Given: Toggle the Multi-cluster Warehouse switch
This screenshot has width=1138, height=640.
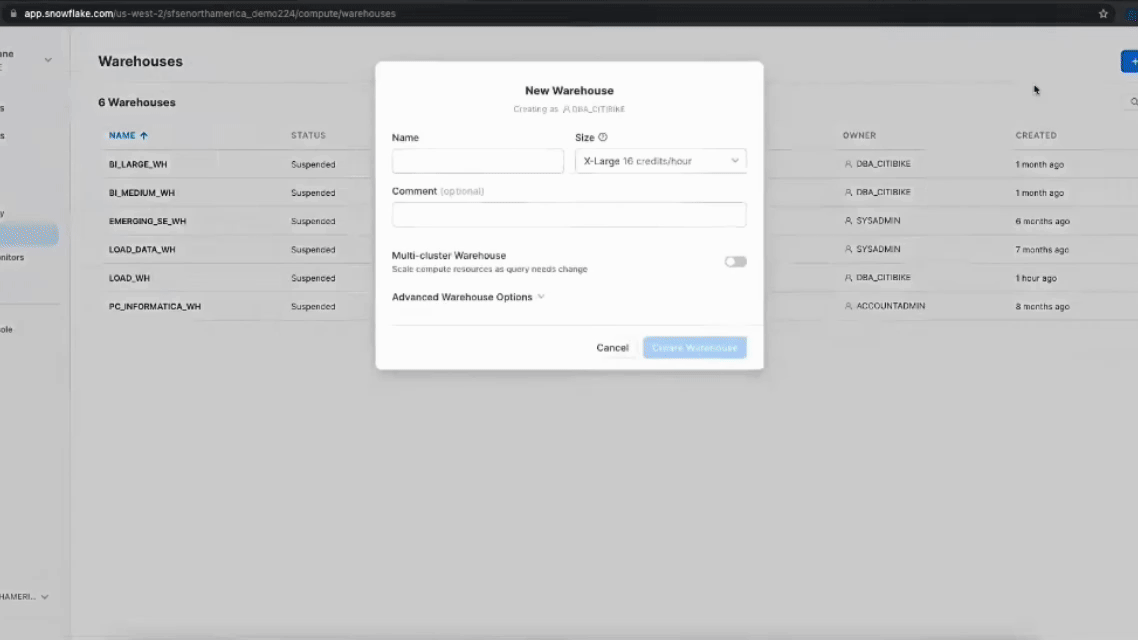Looking at the screenshot, I should 735,262.
